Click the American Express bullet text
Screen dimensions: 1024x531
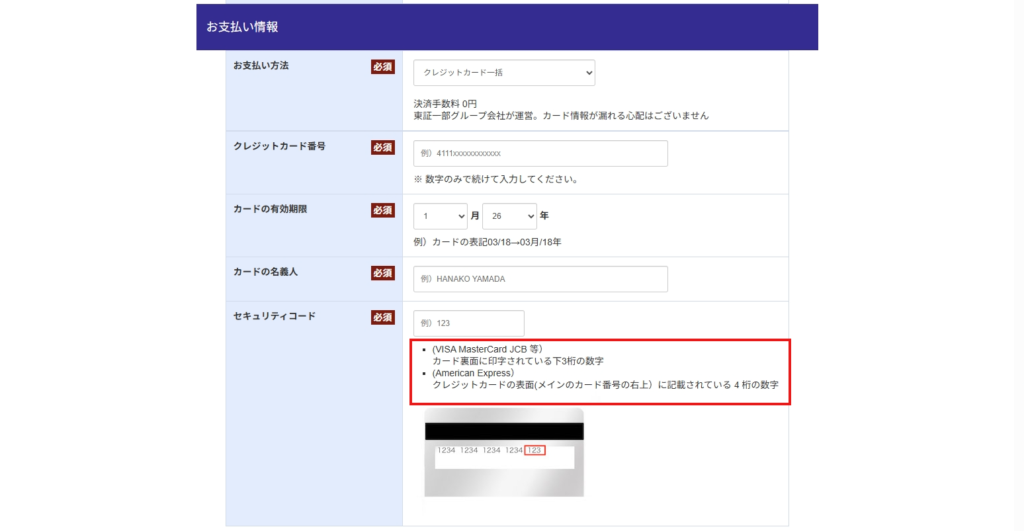[473, 372]
